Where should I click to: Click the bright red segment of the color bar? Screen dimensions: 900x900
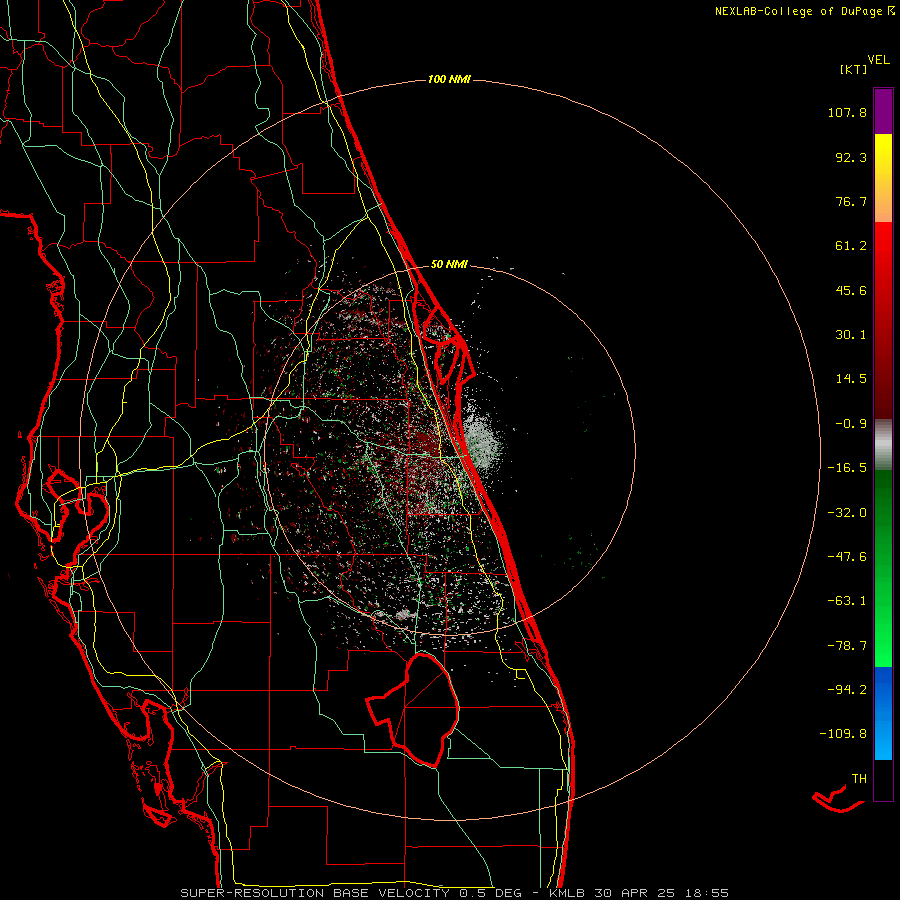tap(883, 241)
